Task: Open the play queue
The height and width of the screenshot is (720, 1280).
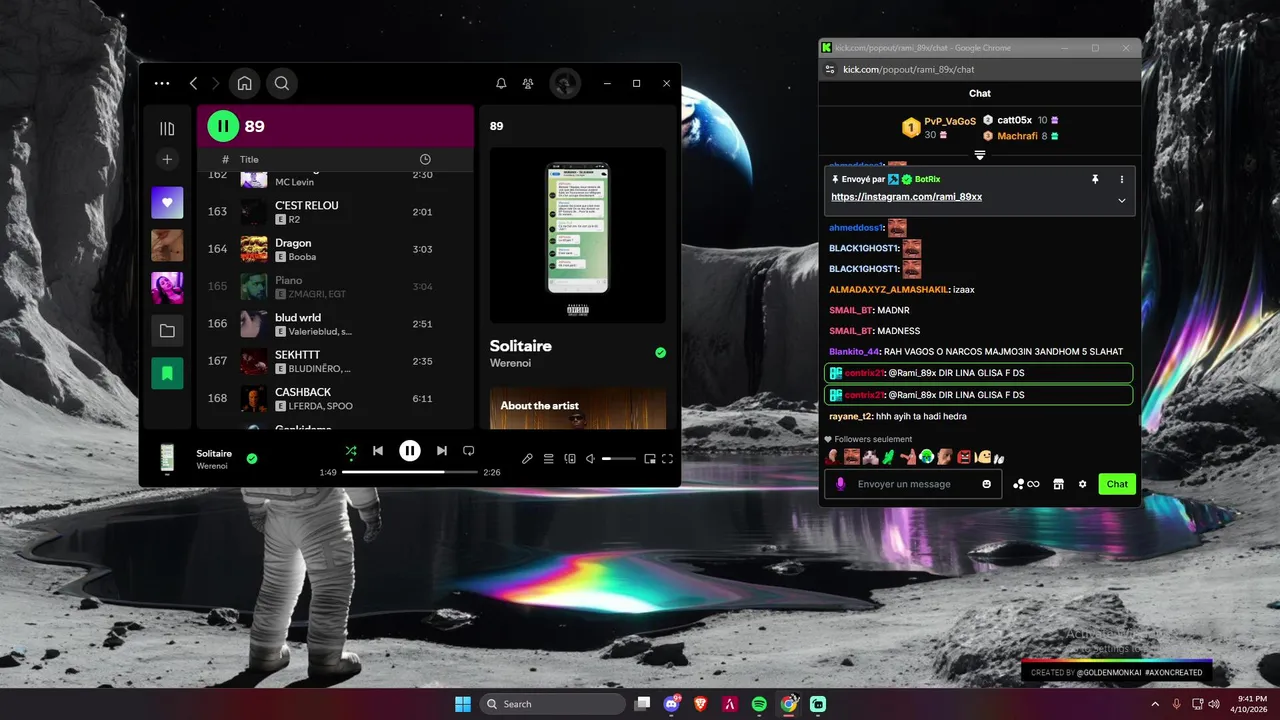Action: pos(548,459)
